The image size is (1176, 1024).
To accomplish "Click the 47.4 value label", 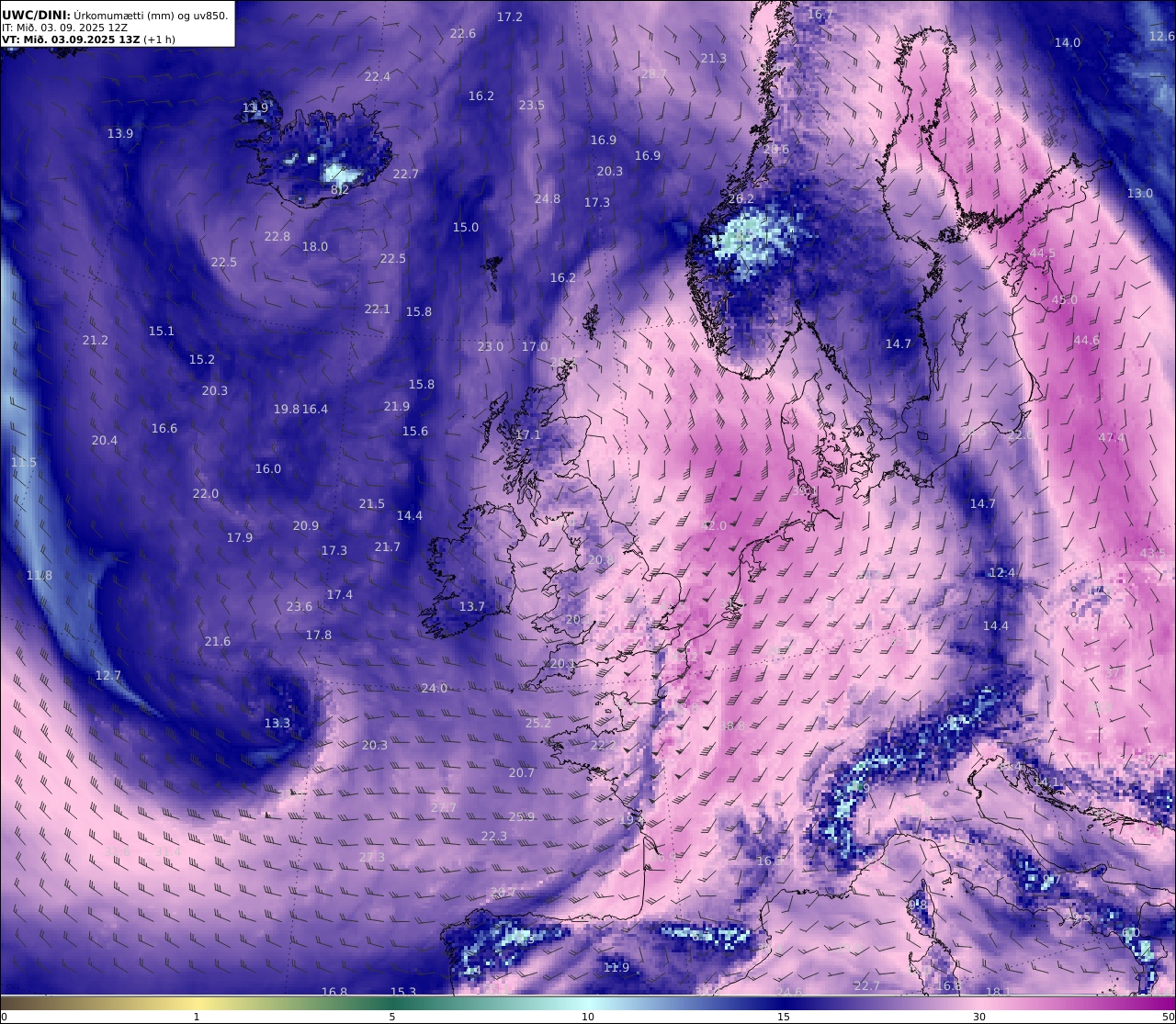I will point(1112,437).
